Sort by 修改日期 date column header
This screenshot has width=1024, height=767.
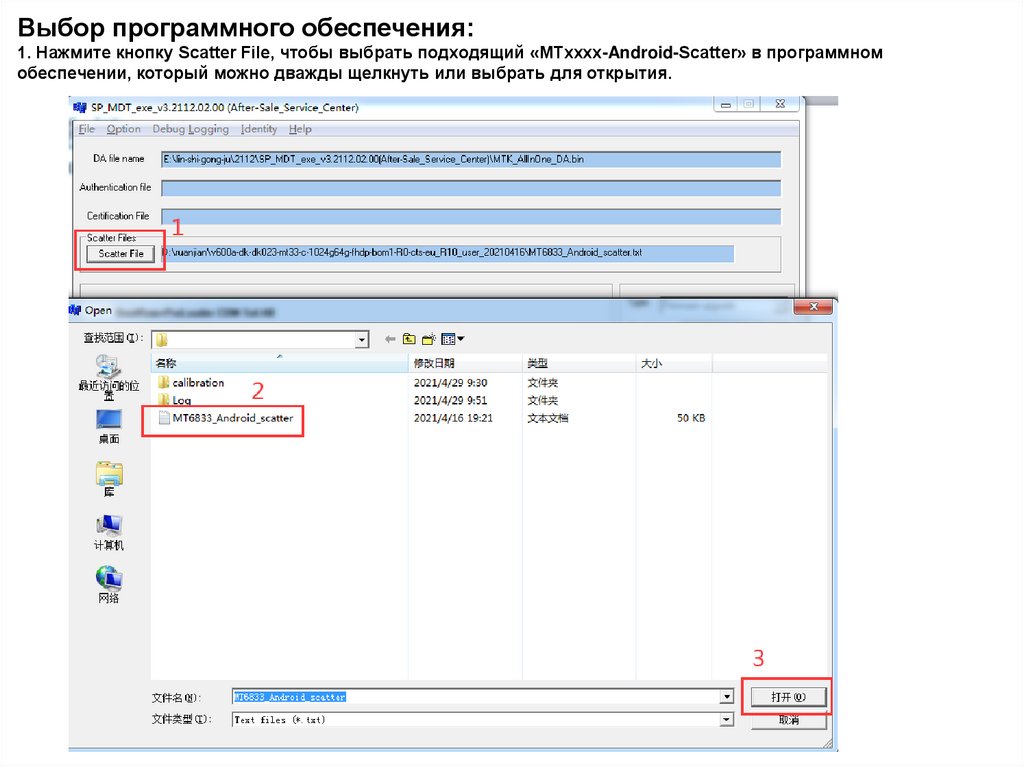[465, 363]
